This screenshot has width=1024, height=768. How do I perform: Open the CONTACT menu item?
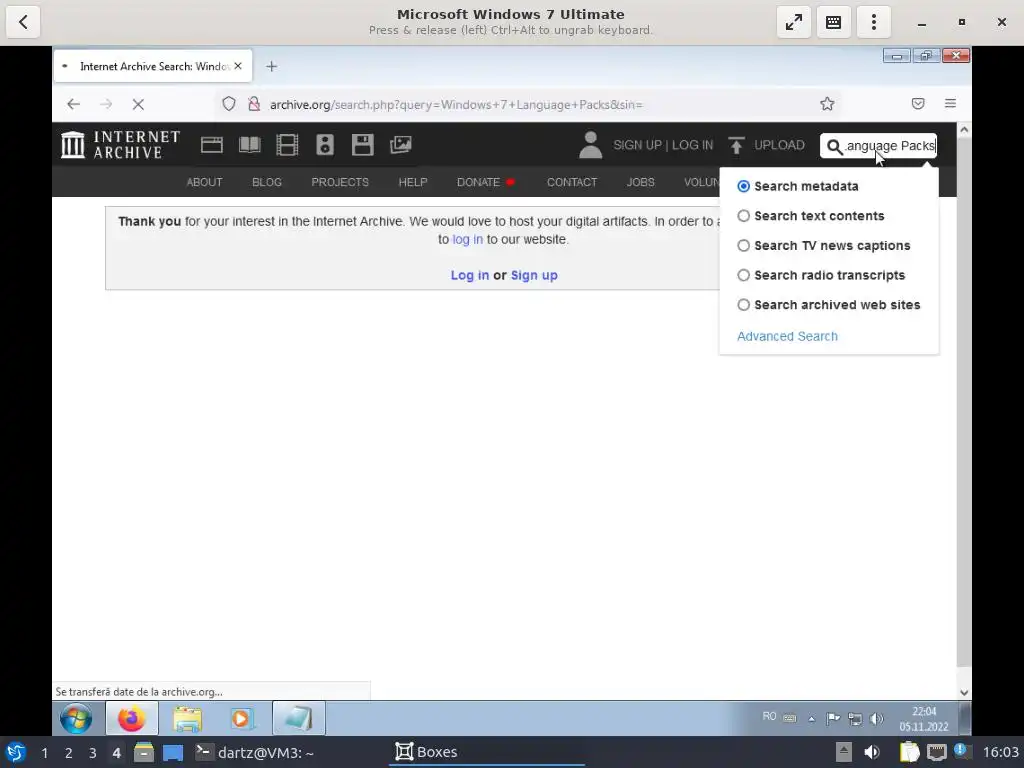coord(571,182)
